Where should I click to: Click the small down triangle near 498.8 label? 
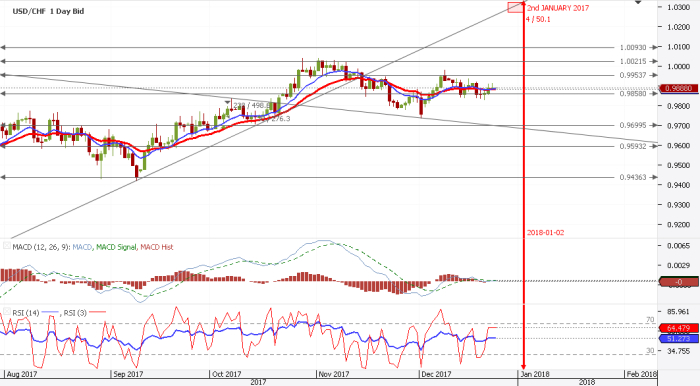click(x=228, y=103)
